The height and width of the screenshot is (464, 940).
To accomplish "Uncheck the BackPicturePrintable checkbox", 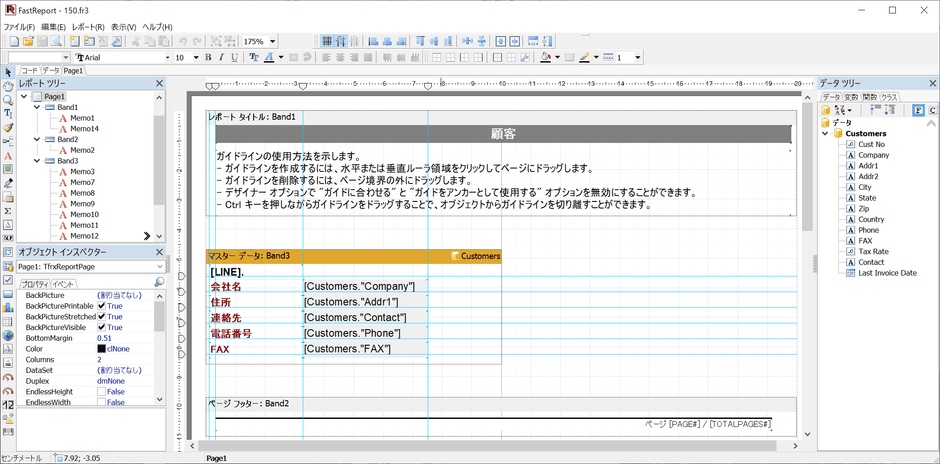I will coord(102,306).
